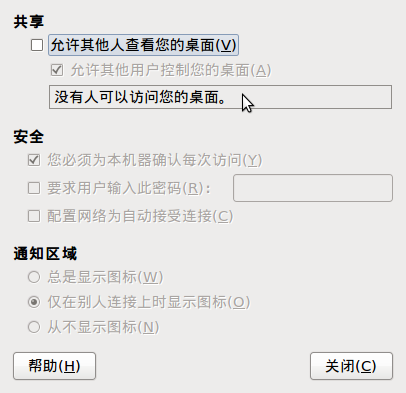The height and width of the screenshot is (393, 406).
Task: Enable 配置网络为自动接受连接 checkbox
Action: [x=34, y=216]
